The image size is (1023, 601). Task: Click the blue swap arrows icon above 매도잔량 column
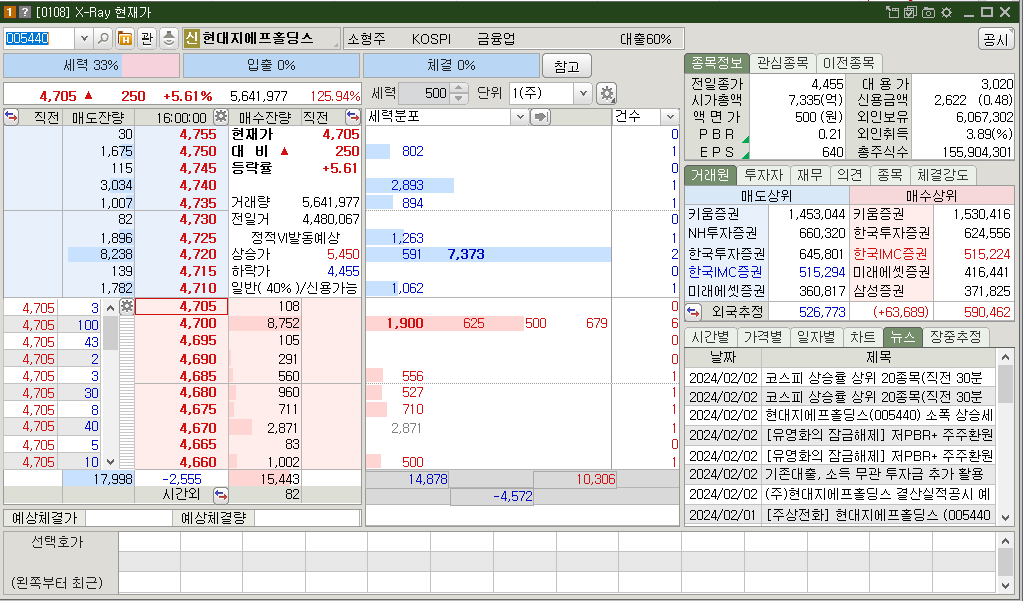point(10,116)
